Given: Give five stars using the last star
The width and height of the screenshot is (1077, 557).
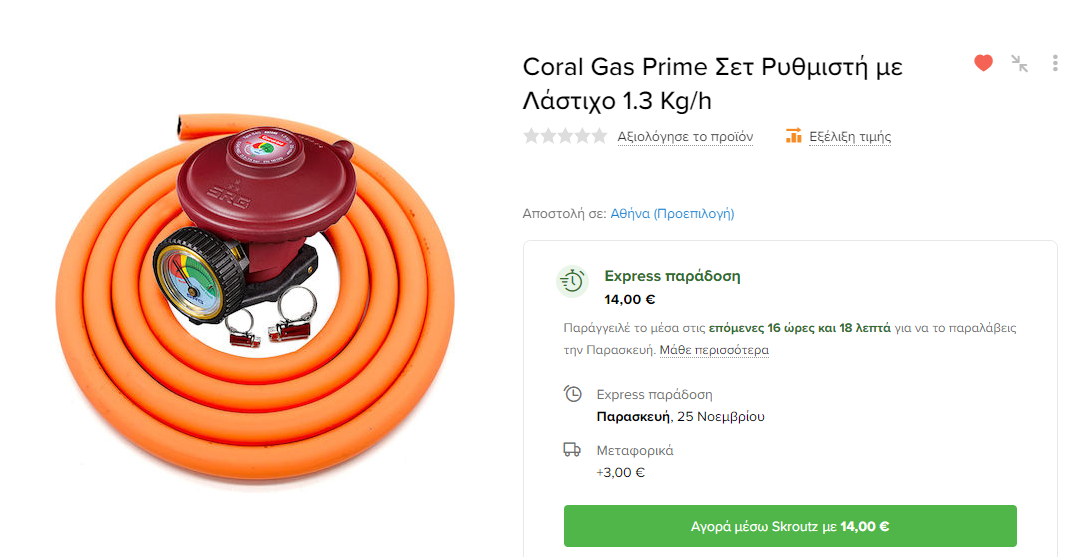Looking at the screenshot, I should click(x=600, y=136).
